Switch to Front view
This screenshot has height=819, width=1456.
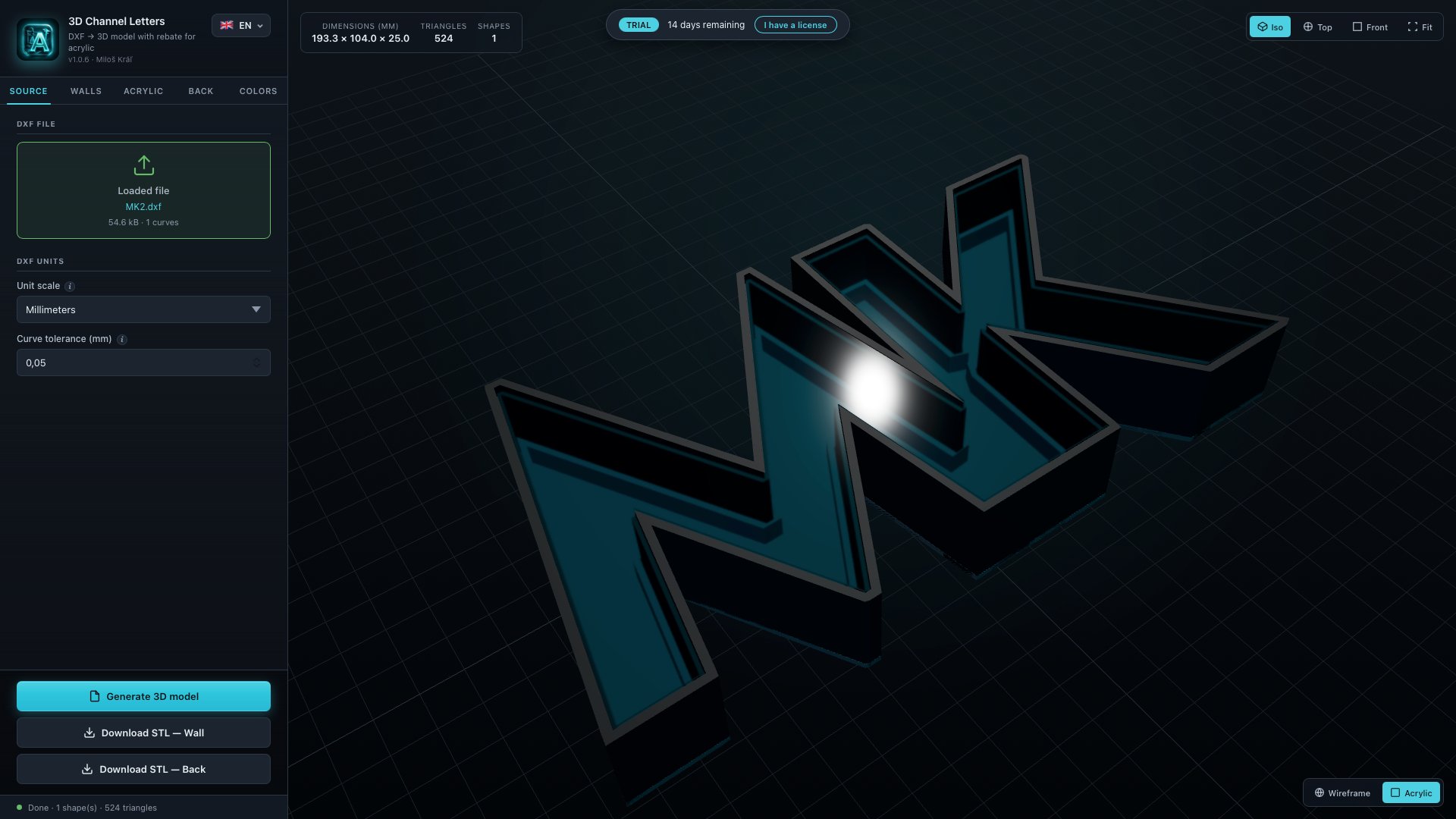[x=1370, y=27]
